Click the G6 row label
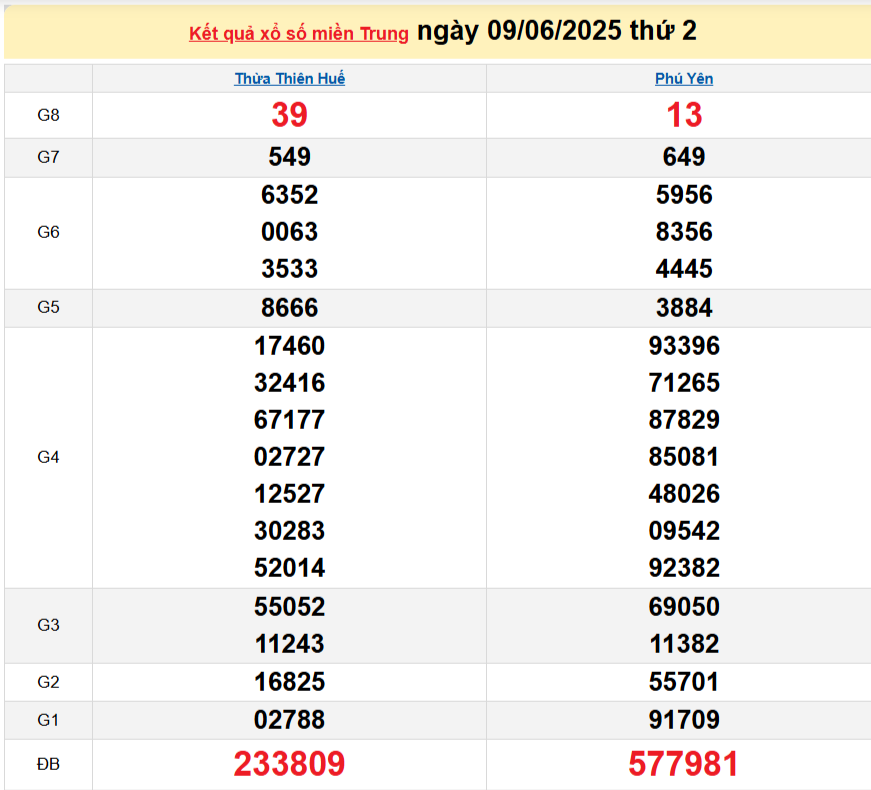 48,232
